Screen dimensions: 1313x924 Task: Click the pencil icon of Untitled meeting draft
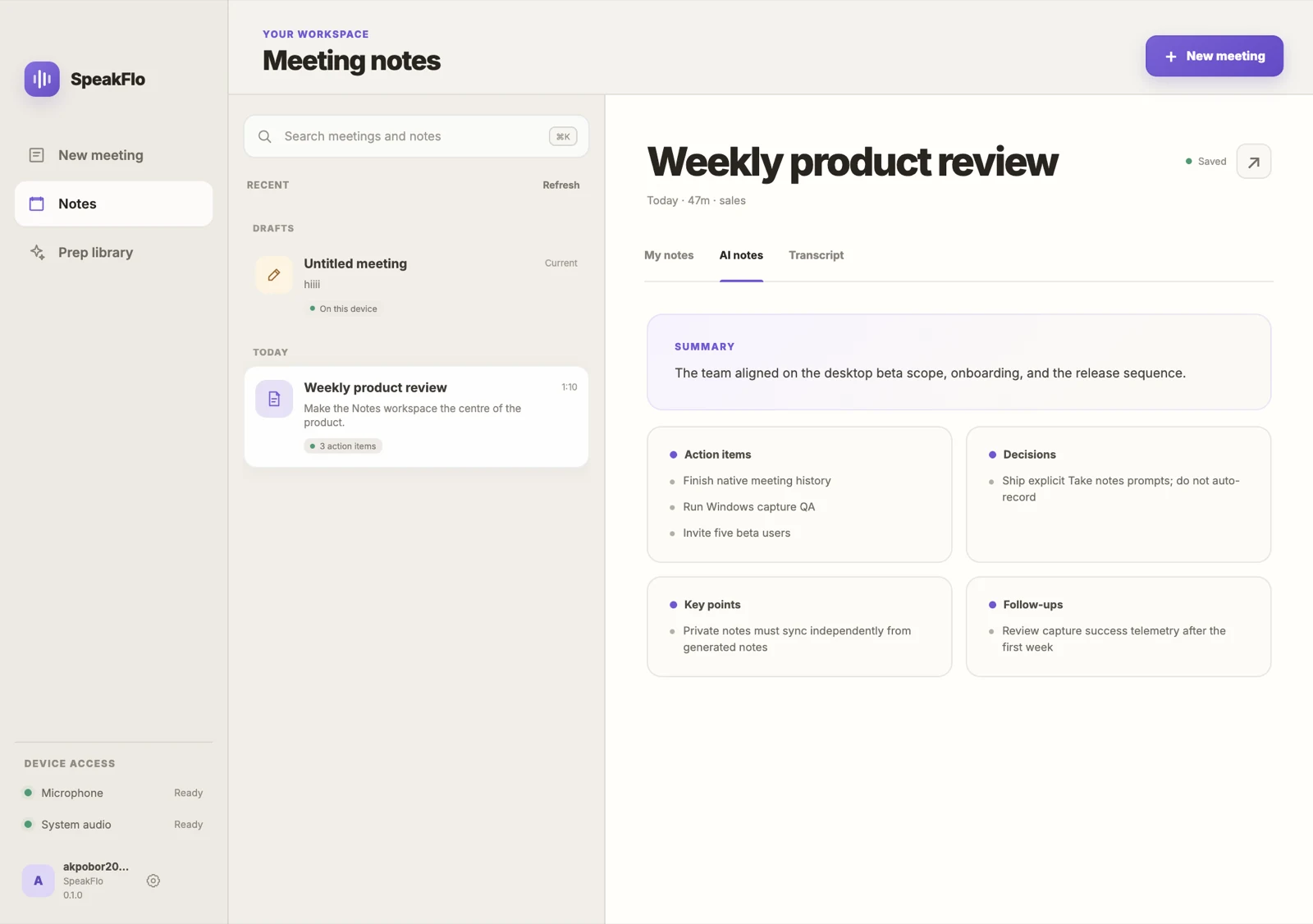[274, 275]
